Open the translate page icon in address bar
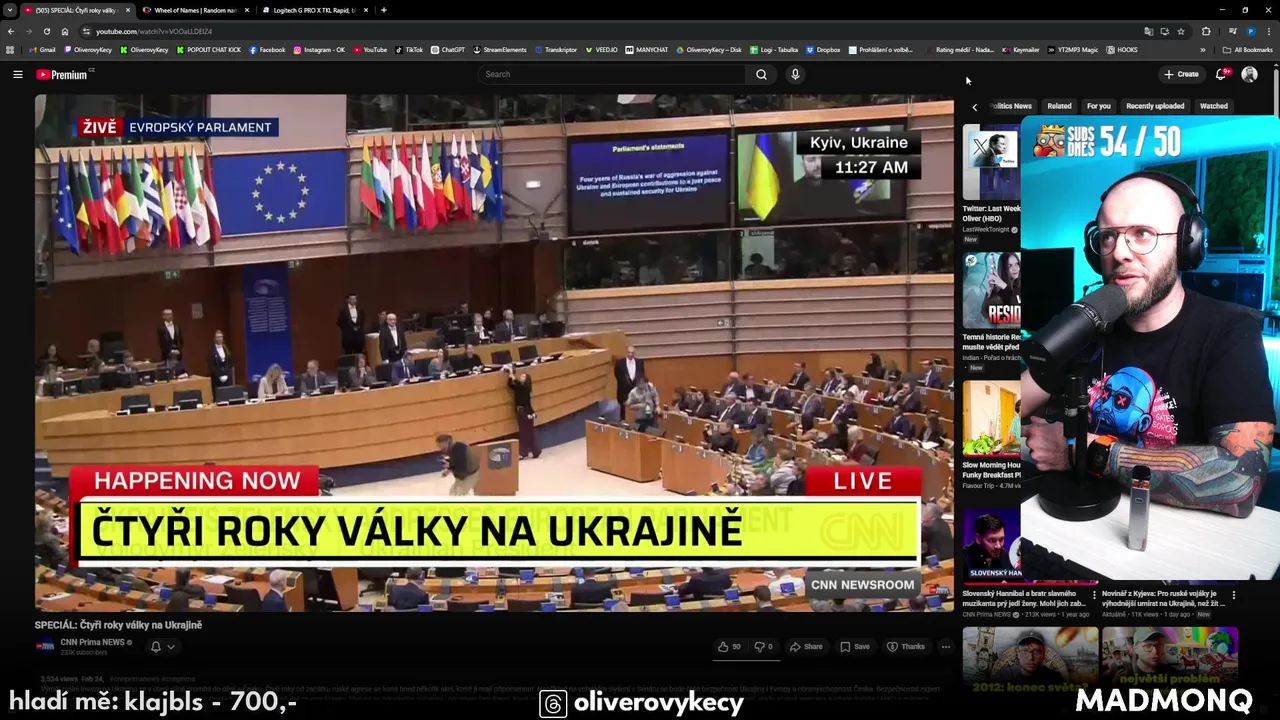Image resolution: width=1280 pixels, height=720 pixels. coord(1149,31)
